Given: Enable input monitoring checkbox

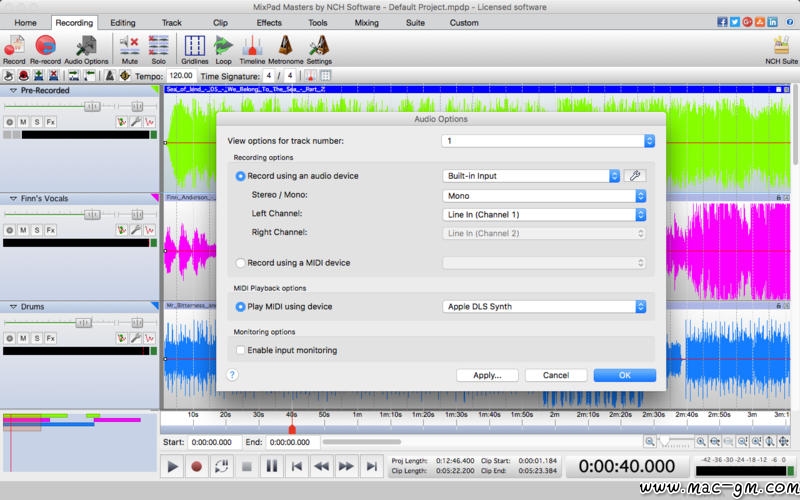Looking at the screenshot, I should coord(240,350).
